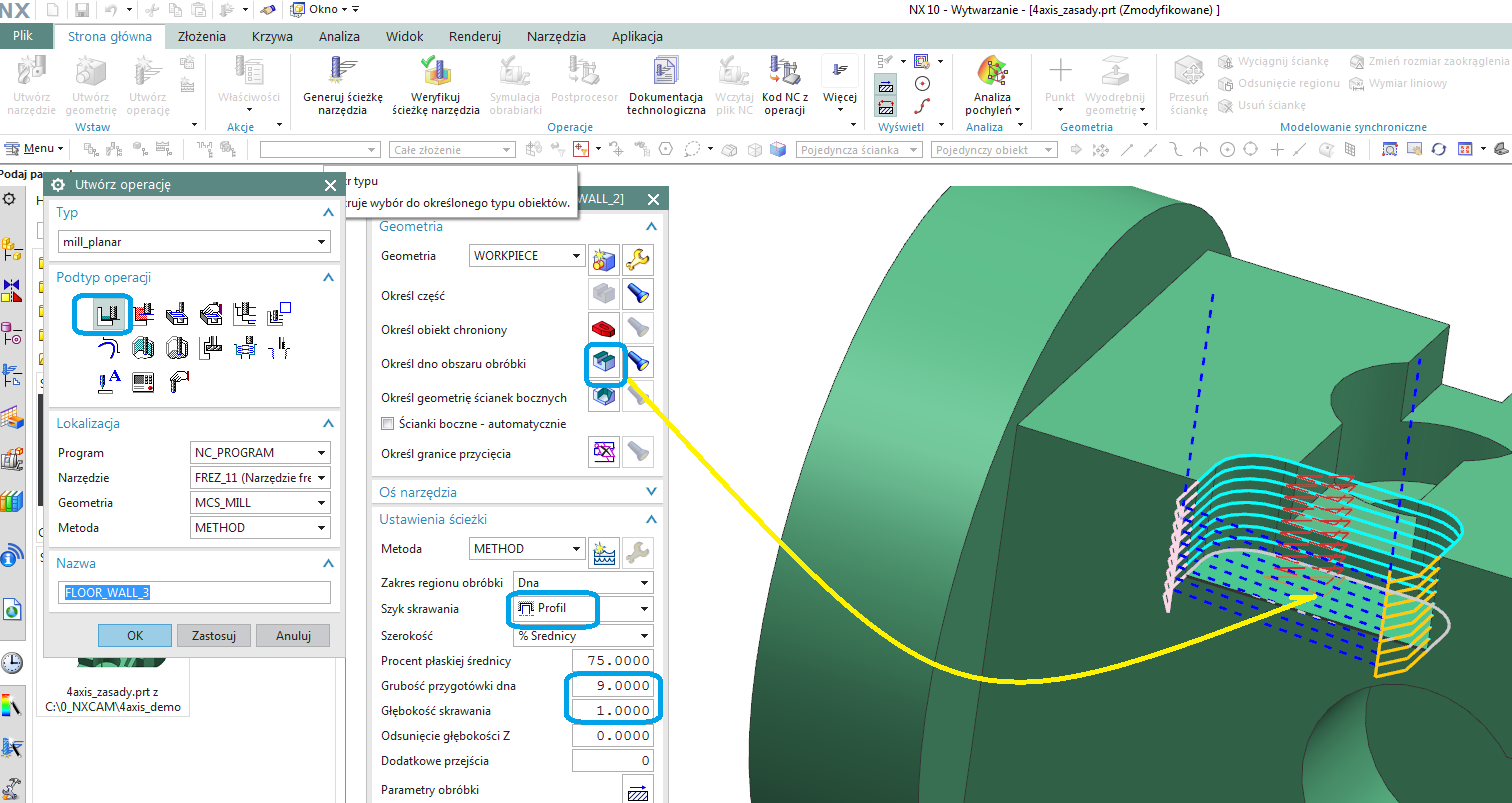The height and width of the screenshot is (803, 1512).
Task: Click the Więcej button
Action: 839,82
